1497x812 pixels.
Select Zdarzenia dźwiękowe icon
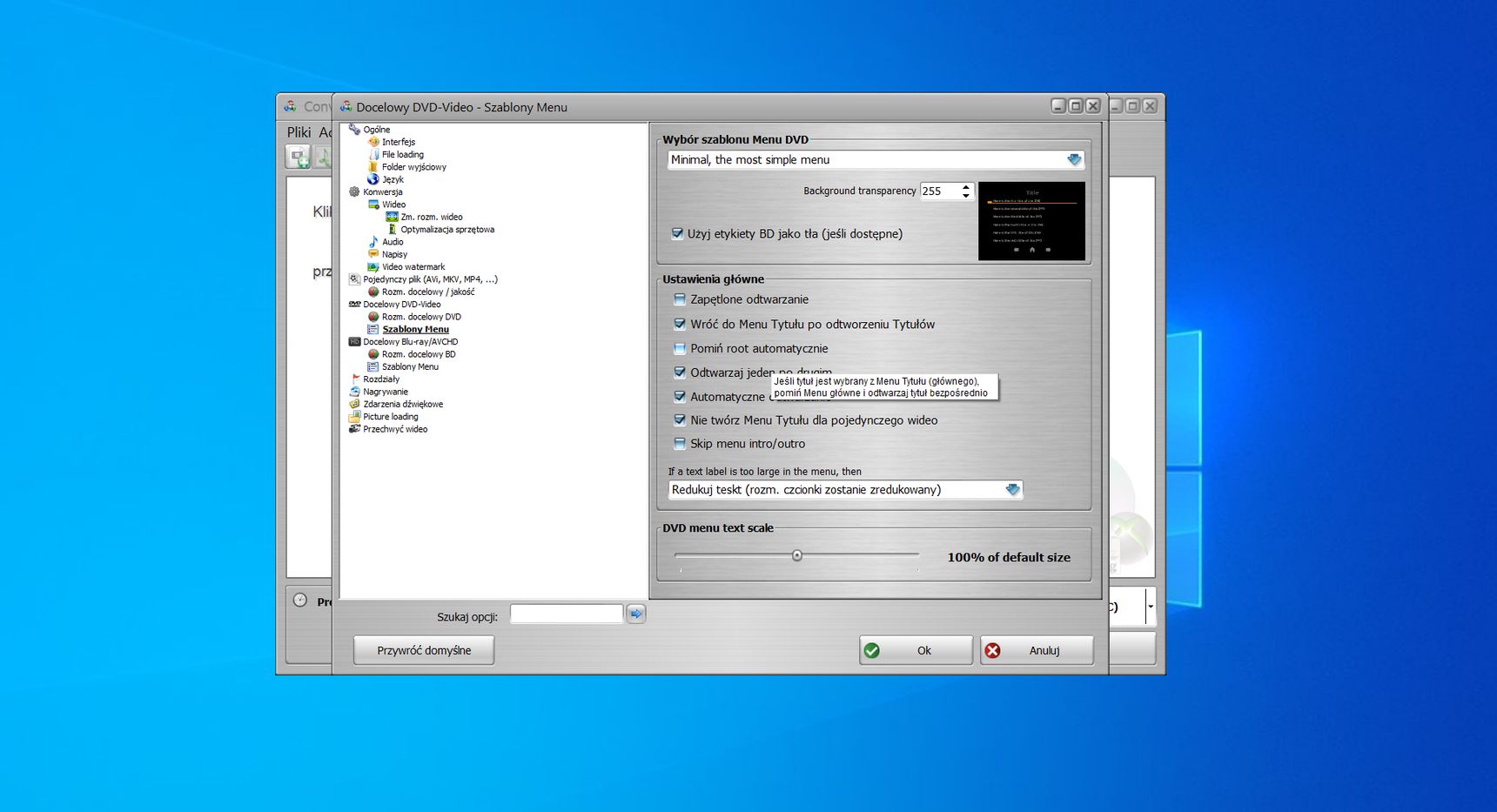point(354,405)
